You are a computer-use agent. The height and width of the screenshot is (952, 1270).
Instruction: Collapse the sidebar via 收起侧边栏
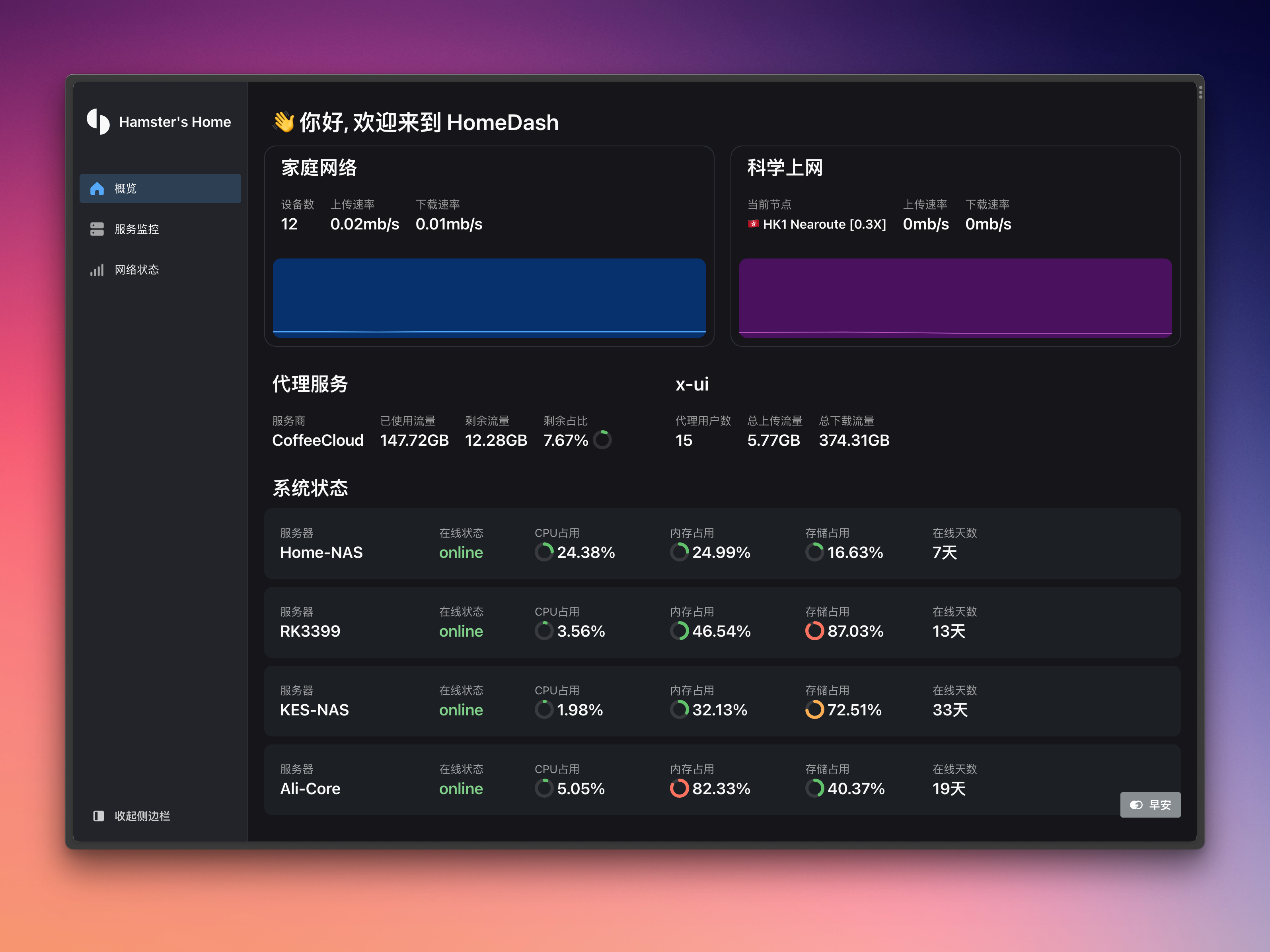click(142, 816)
